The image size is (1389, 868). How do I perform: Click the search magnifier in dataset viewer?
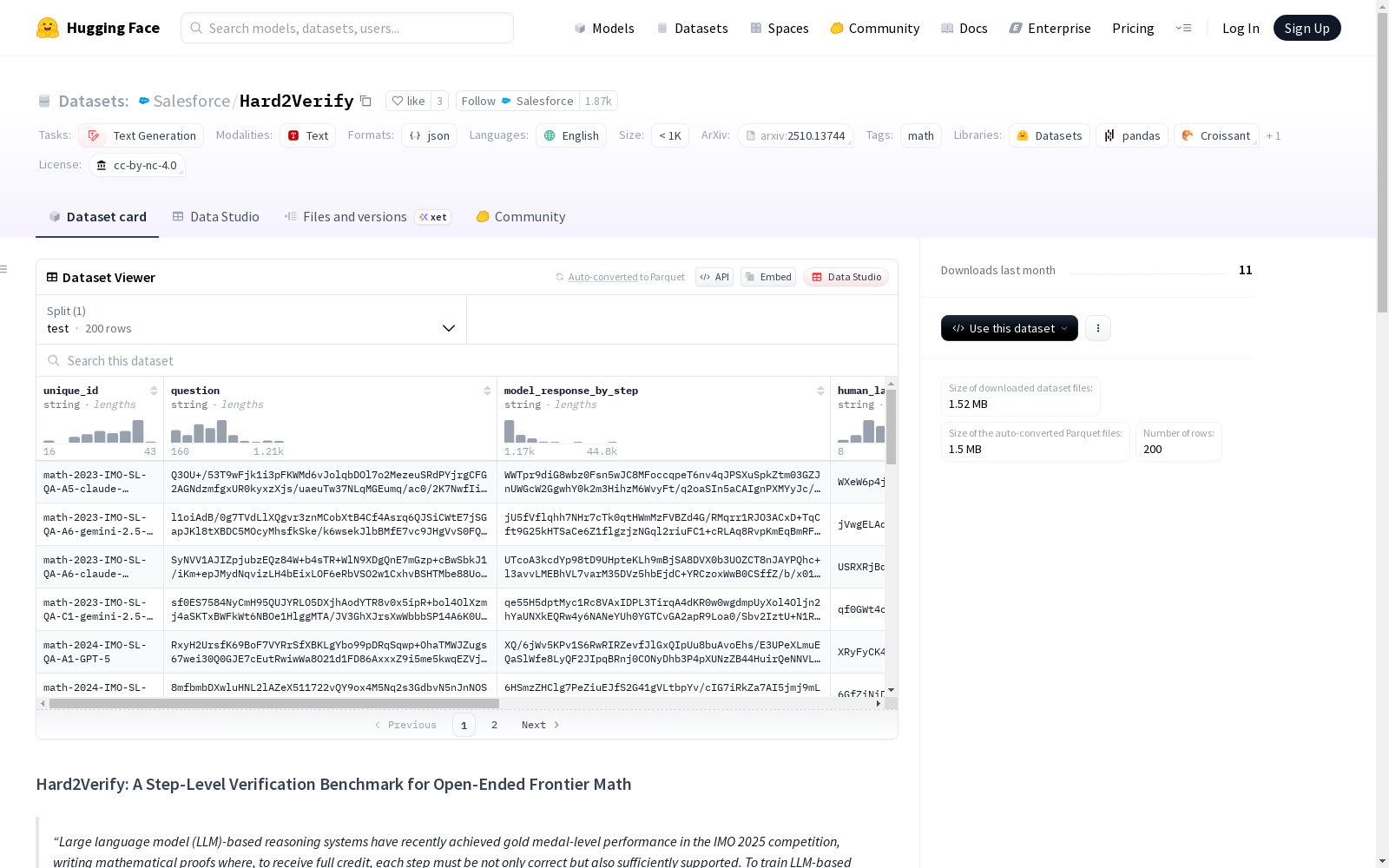point(54,360)
